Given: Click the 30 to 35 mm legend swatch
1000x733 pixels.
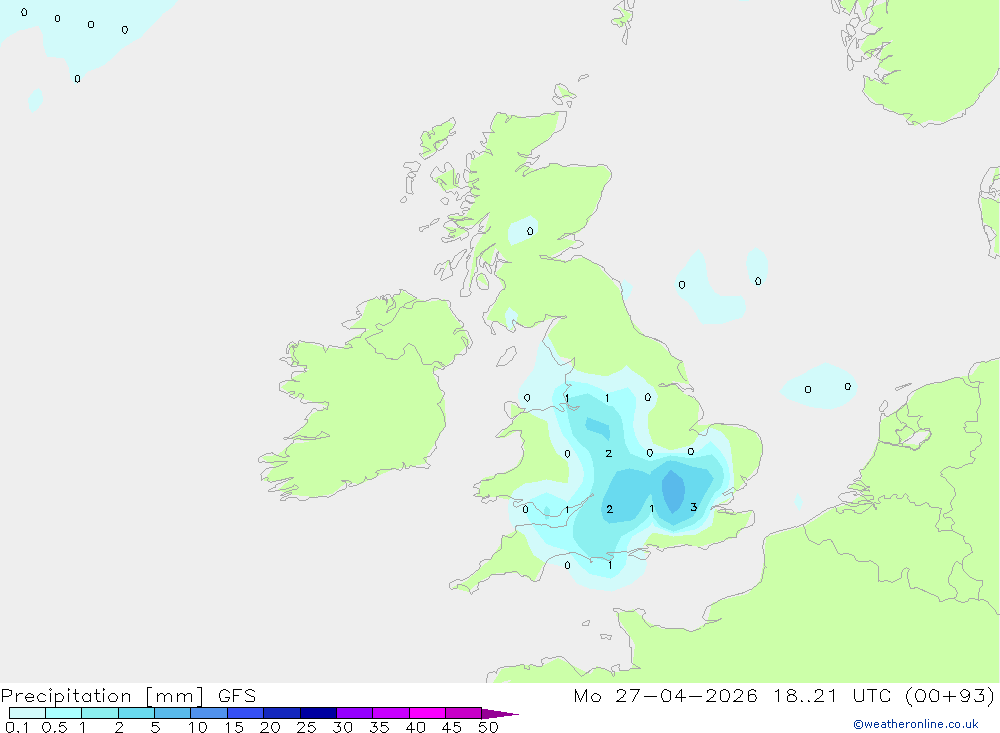Looking at the screenshot, I should pos(355,713).
